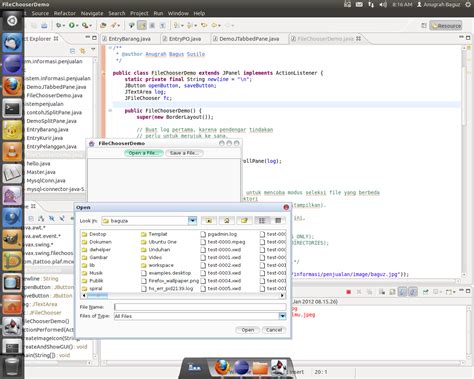Open the Project menu

click(x=139, y=13)
